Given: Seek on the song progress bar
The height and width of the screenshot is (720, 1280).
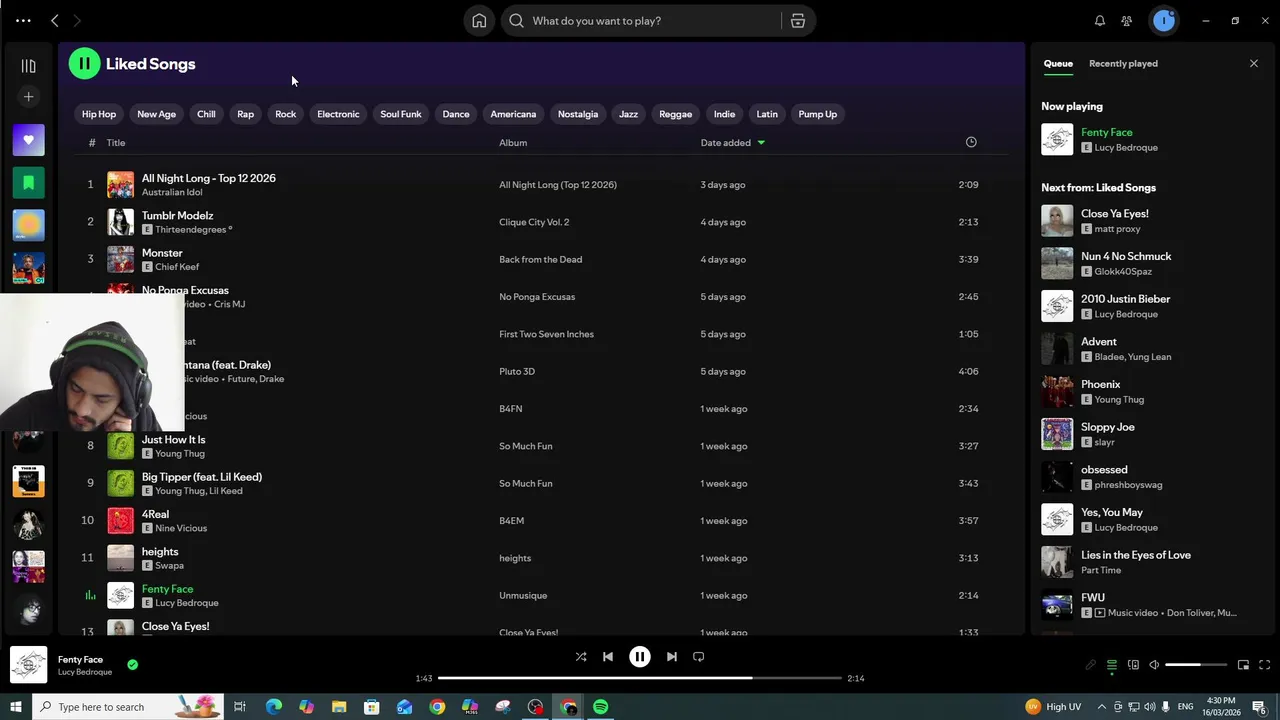Looking at the screenshot, I should [640, 678].
